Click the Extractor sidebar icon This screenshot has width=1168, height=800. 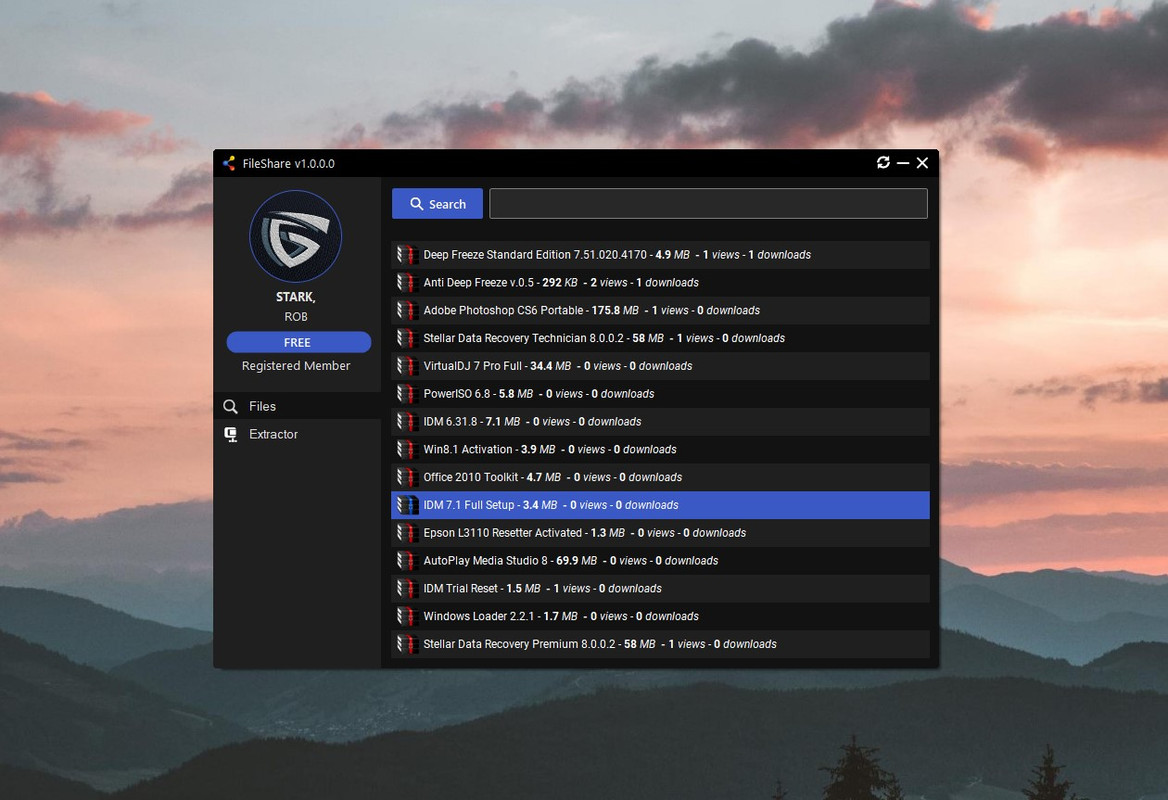coord(231,434)
